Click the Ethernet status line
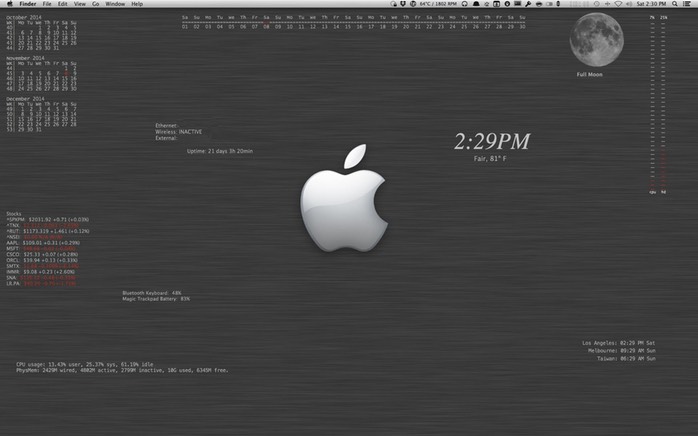This screenshot has width=698, height=436. coord(166,126)
